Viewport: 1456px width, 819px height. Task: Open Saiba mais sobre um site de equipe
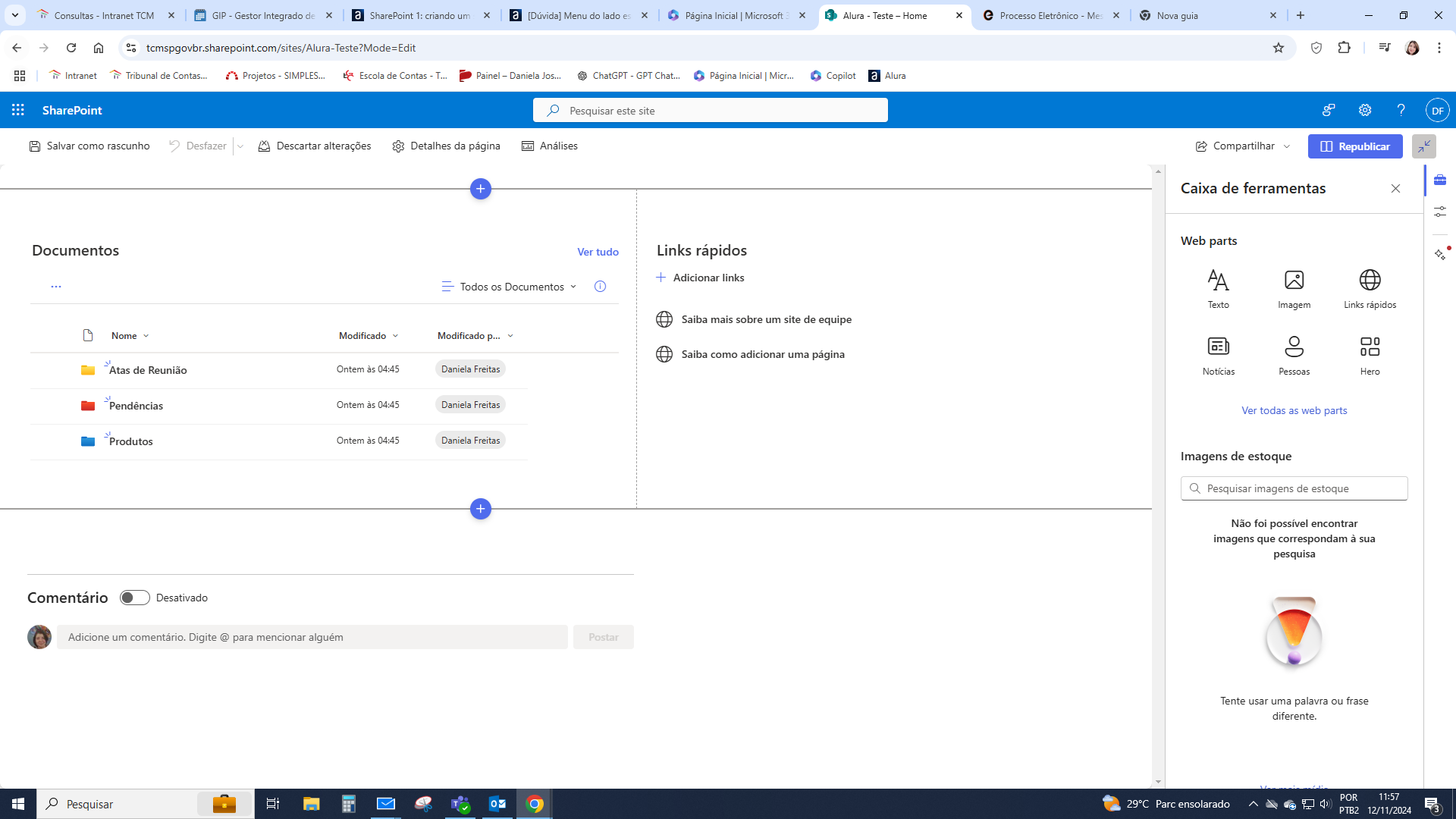[766, 319]
